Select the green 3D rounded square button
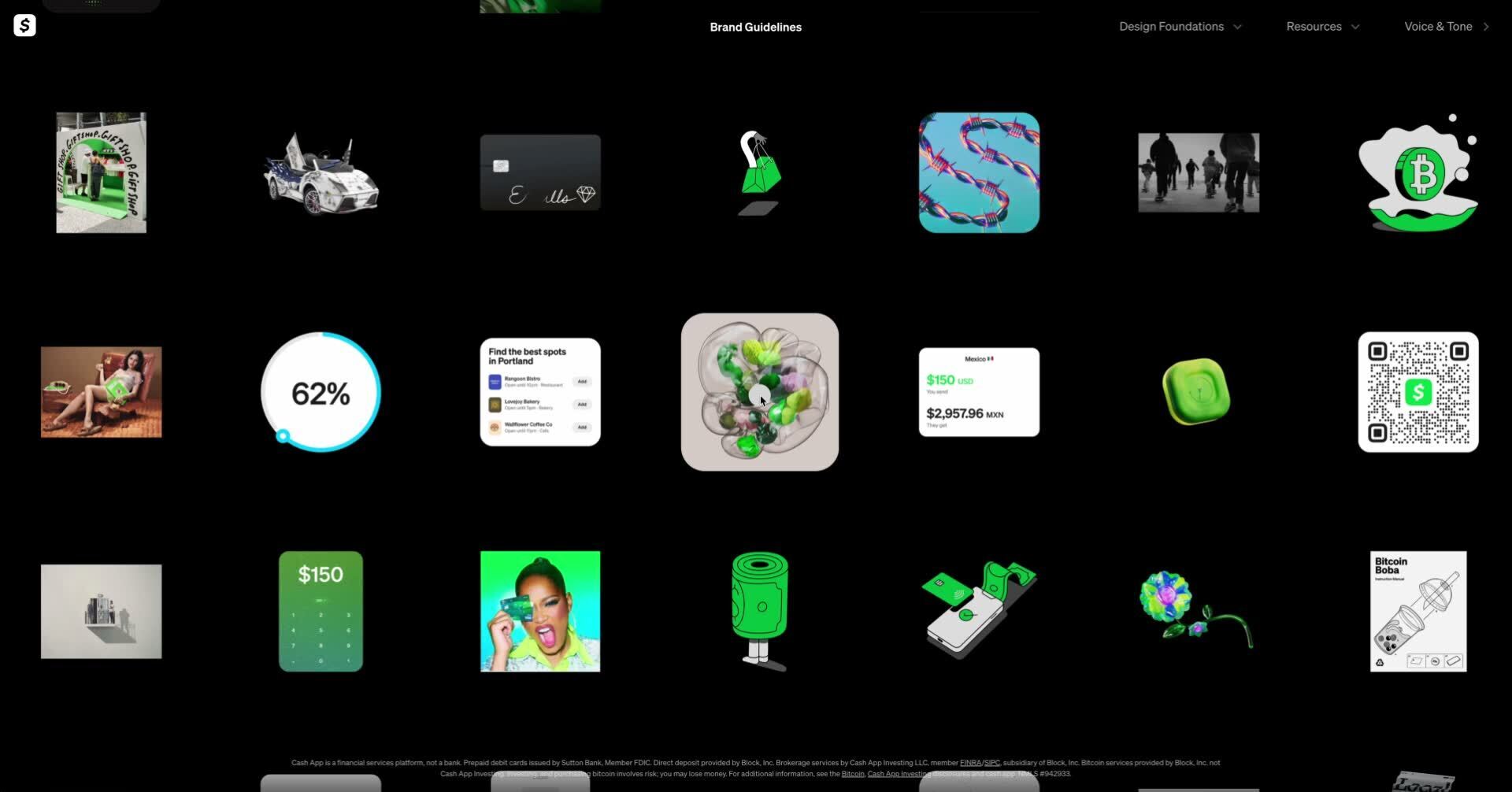Image resolution: width=1512 pixels, height=792 pixels. 1197,391
